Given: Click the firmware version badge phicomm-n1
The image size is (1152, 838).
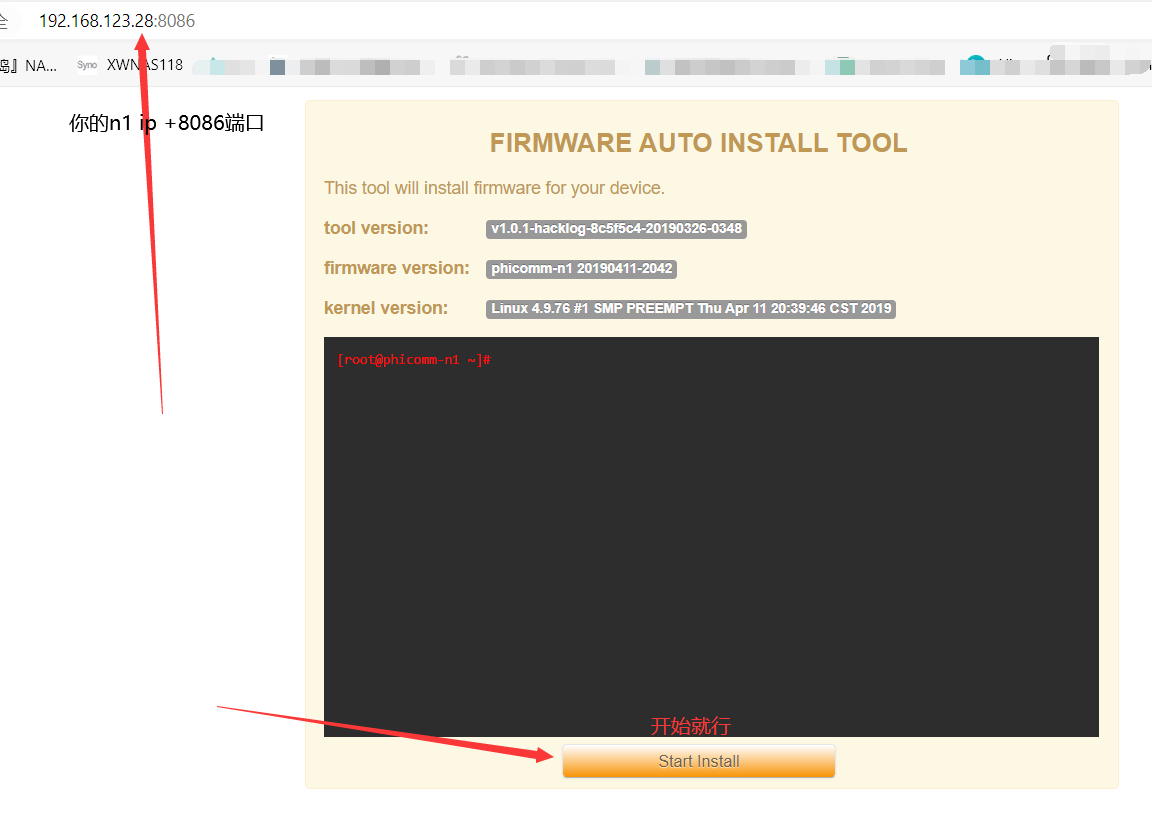Looking at the screenshot, I should click(581, 269).
